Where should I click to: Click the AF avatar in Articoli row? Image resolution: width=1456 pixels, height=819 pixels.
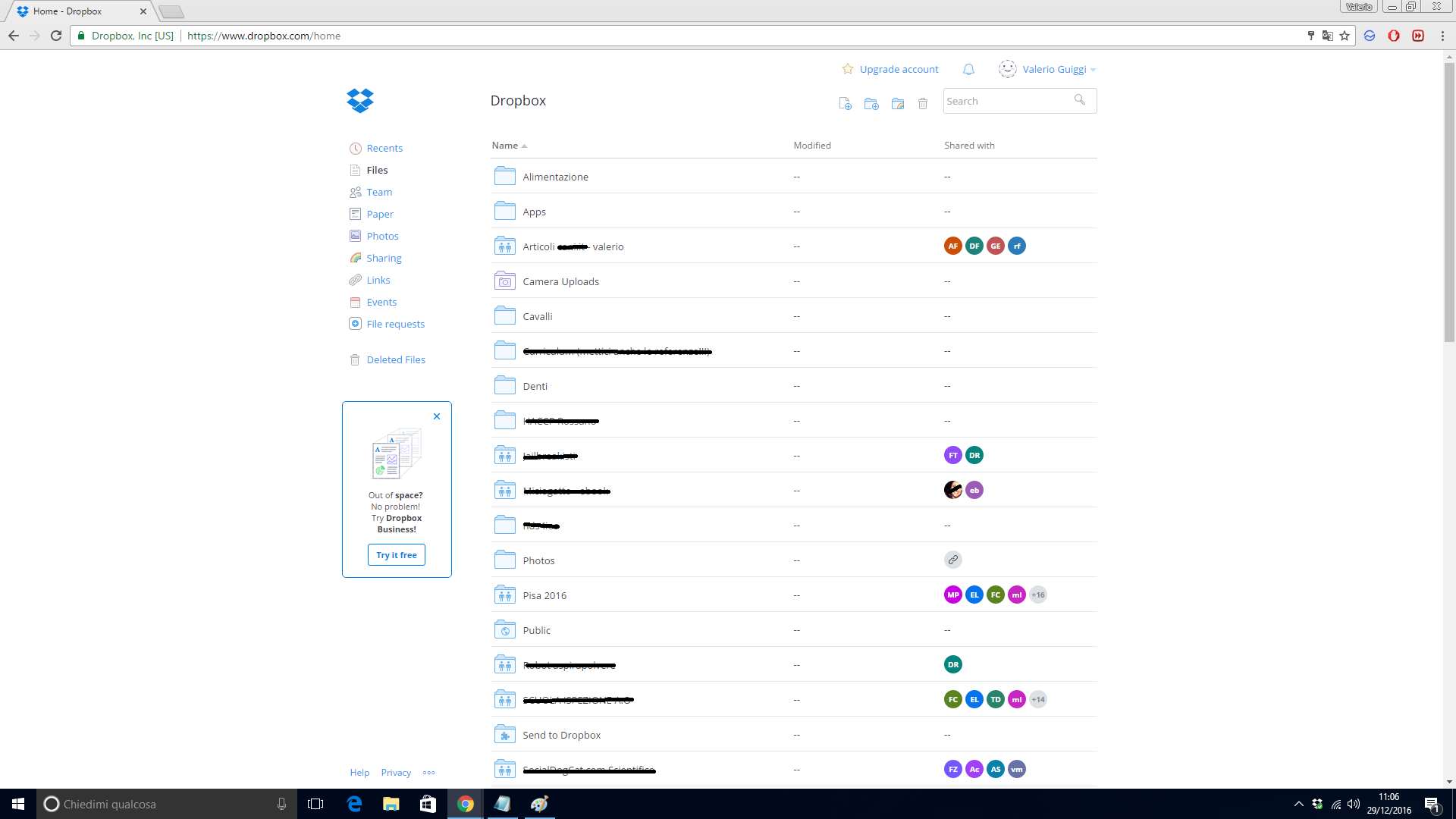pos(953,246)
